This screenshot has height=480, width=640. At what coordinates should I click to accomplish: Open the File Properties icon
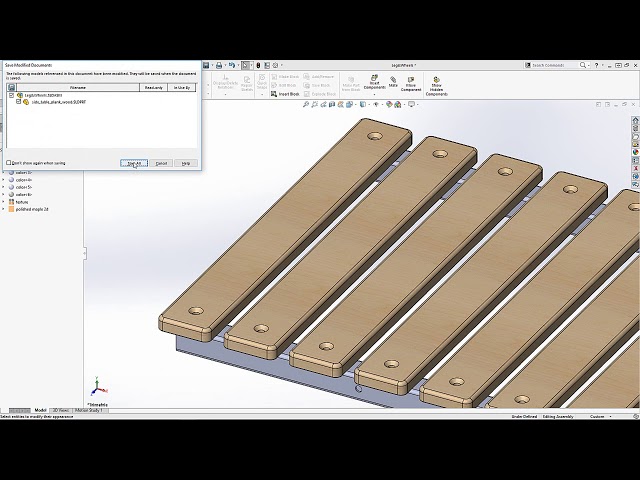pos(267,65)
